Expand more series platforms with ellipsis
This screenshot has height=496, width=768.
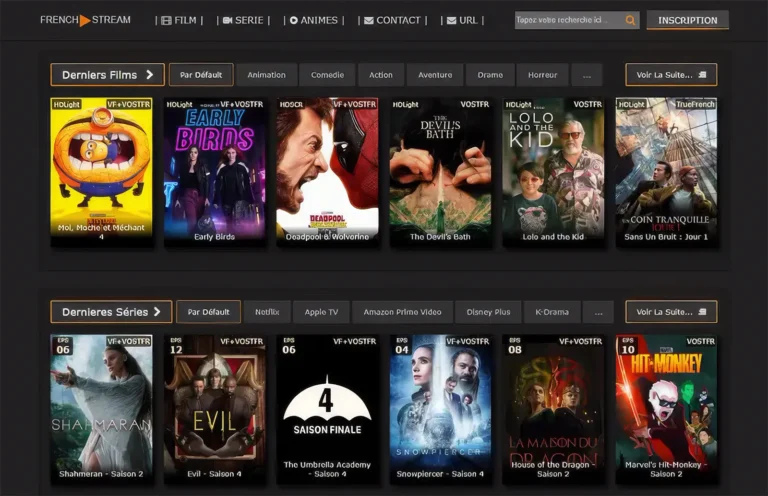pos(599,312)
